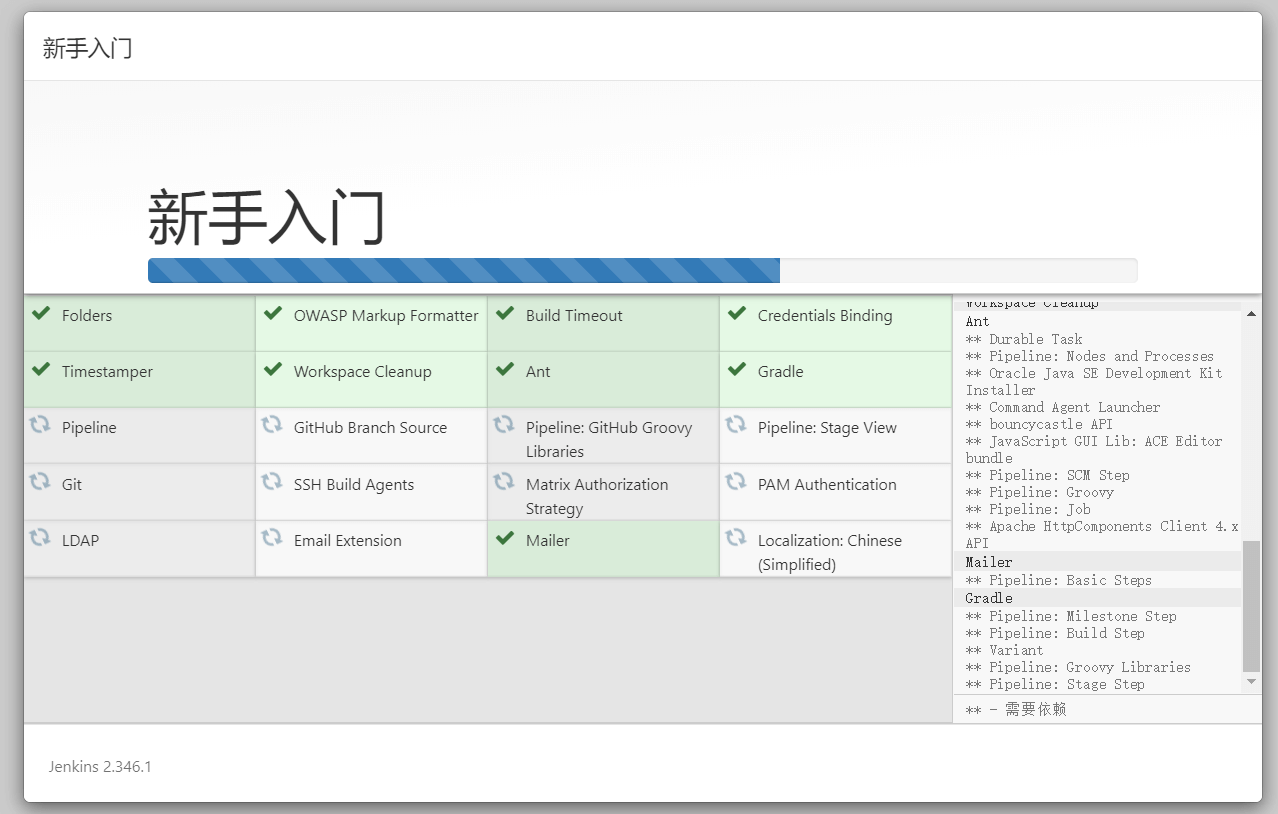
Task: Click the pending spinner icon beside Pipeline
Action: point(40,425)
